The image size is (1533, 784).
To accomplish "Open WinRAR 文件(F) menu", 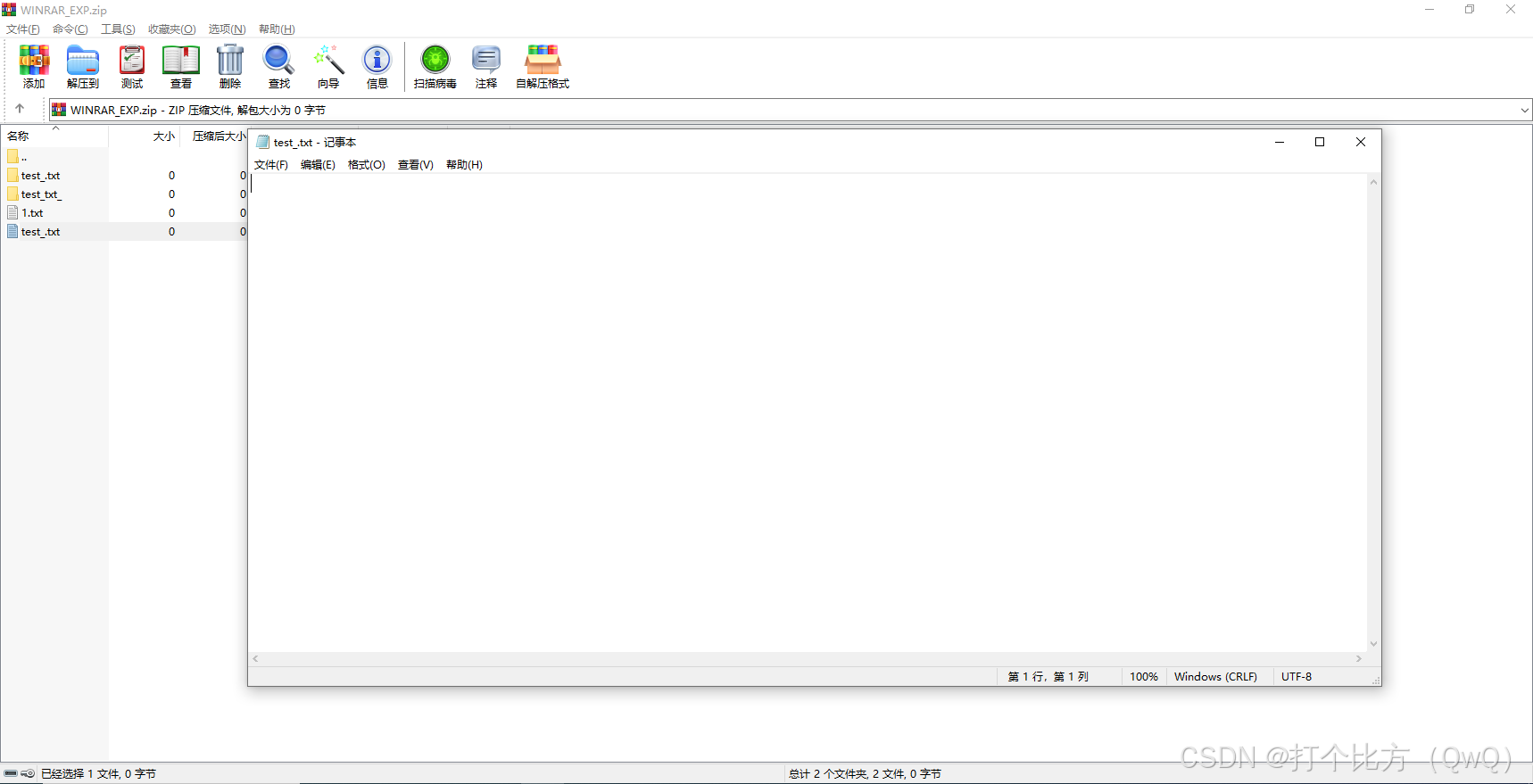I will pyautogui.click(x=23, y=29).
